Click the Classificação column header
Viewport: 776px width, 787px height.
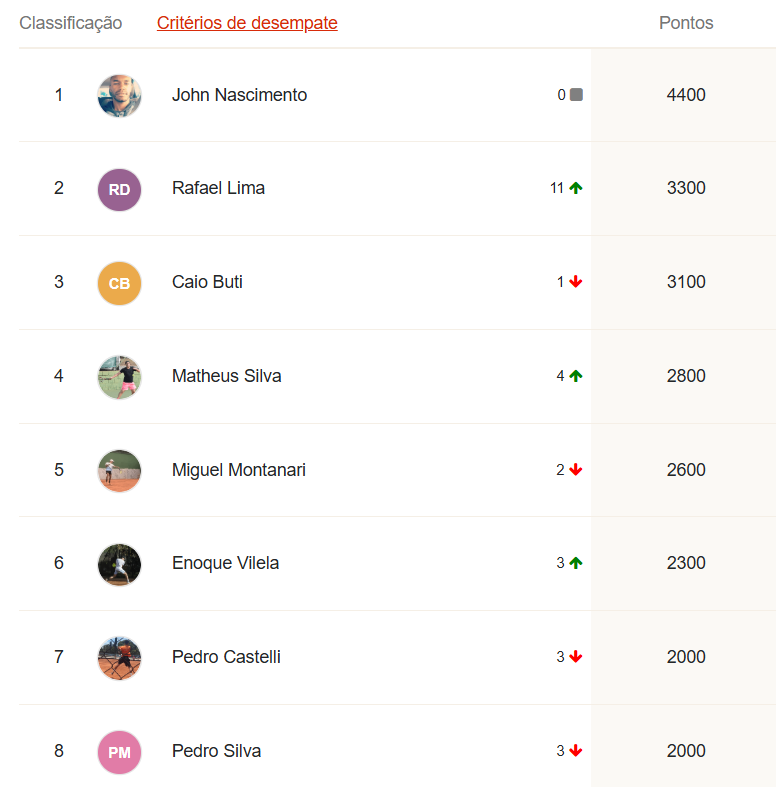point(70,23)
